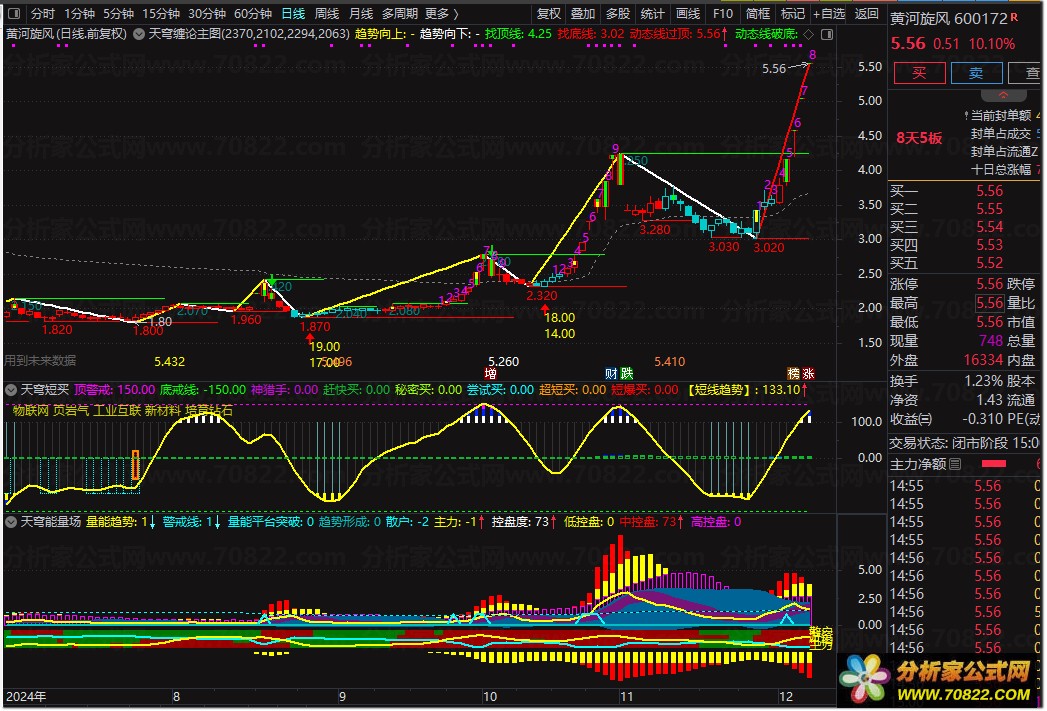
Task: Open the 统计 statistics tool
Action: (x=652, y=13)
